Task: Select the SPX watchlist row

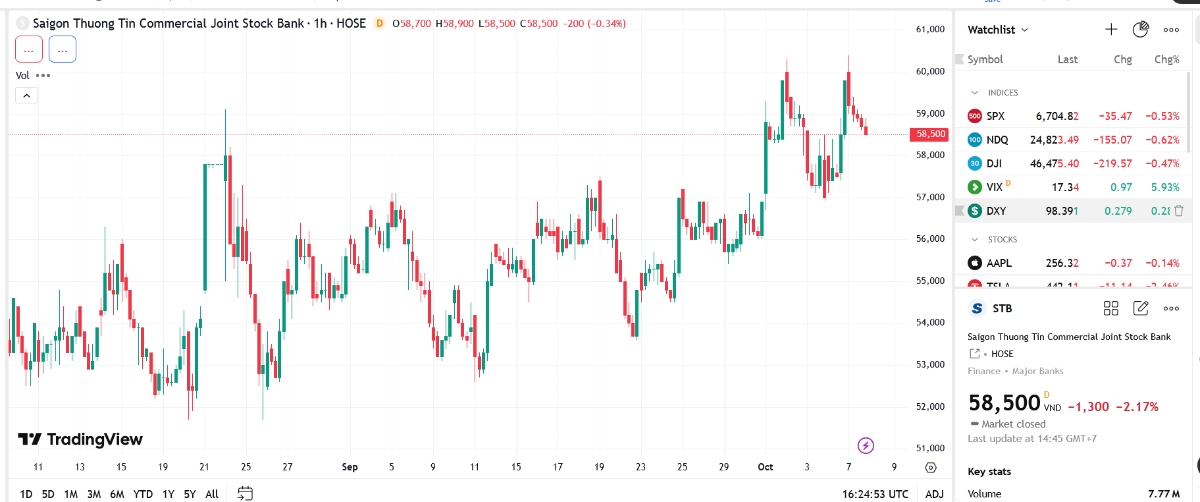Action: (x=1072, y=116)
